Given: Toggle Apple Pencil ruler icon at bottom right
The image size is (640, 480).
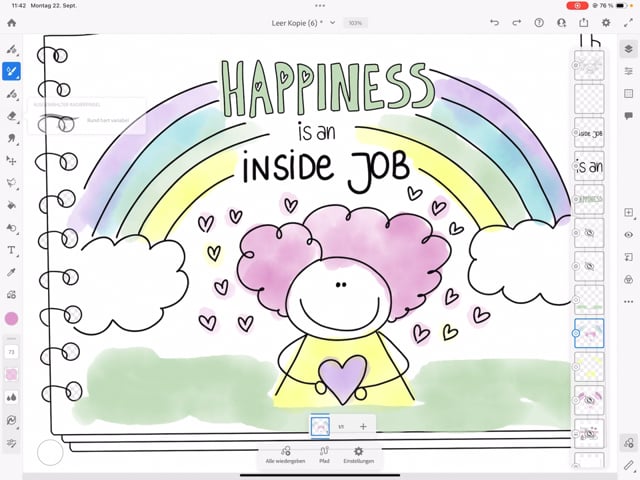Looking at the screenshot, I should coord(629,465).
